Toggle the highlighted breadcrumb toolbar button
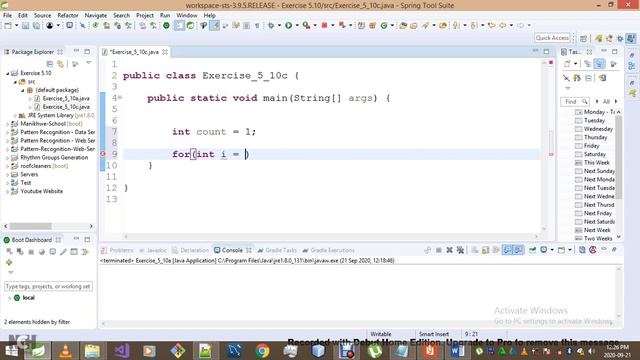The image size is (640, 360). (x=179, y=26)
